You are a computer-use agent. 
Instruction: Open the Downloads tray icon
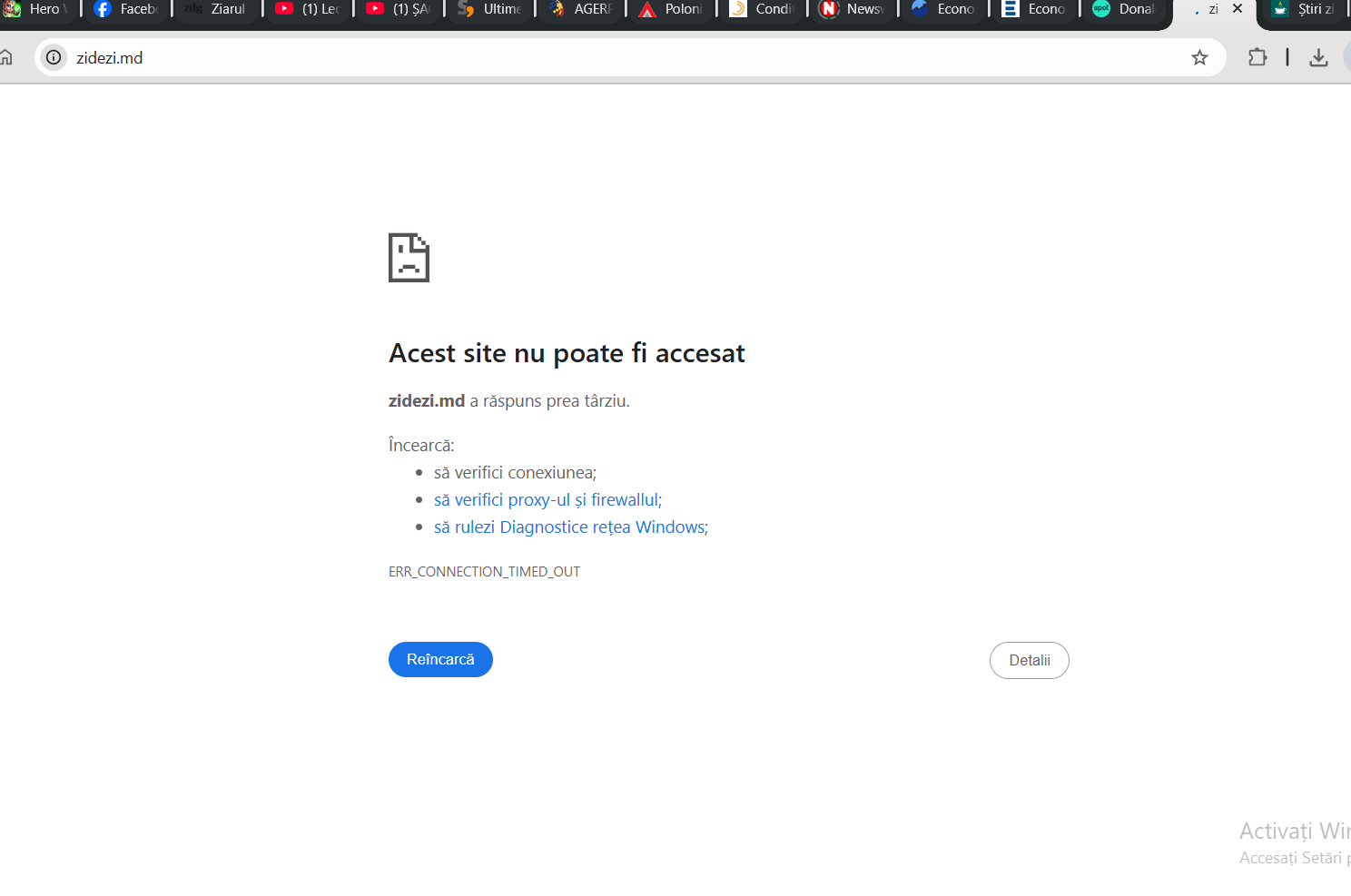coord(1318,57)
